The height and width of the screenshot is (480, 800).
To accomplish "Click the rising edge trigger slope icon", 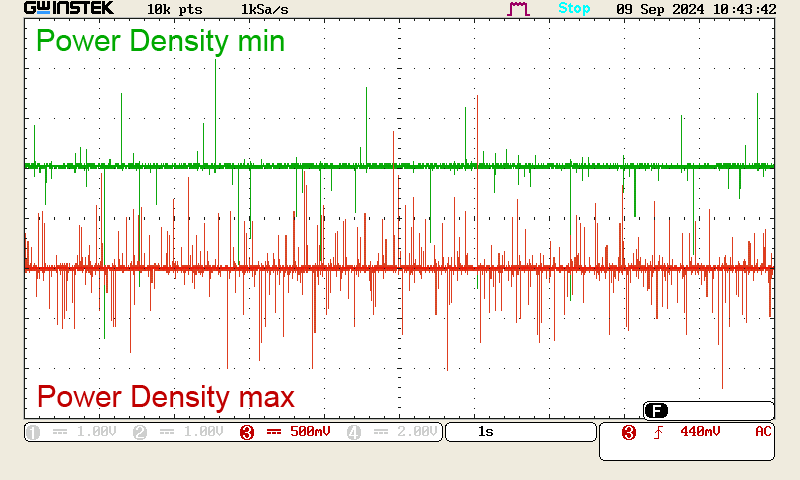I will (x=658, y=433).
